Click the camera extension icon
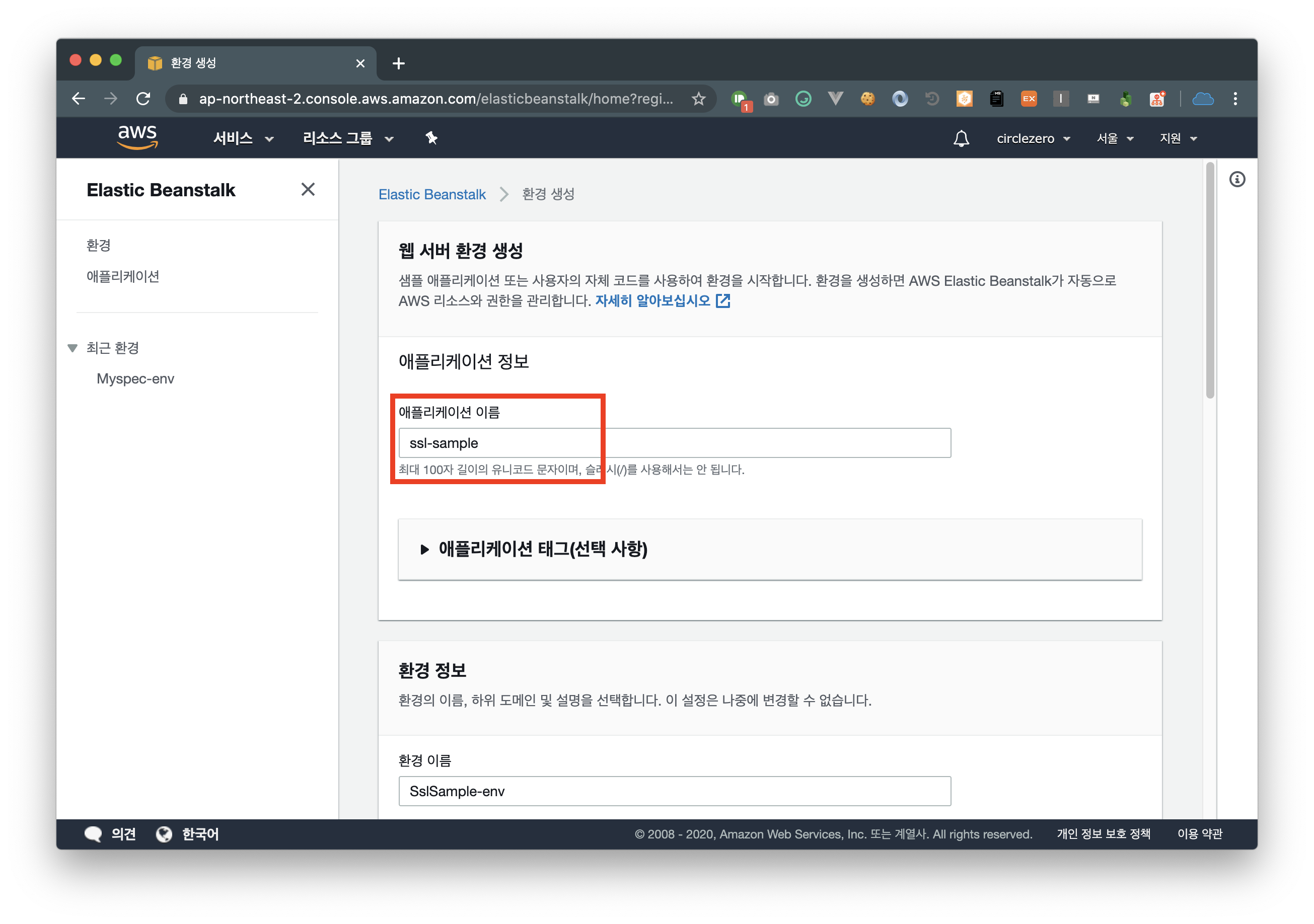The height and width of the screenshot is (924, 1314). pos(771,99)
